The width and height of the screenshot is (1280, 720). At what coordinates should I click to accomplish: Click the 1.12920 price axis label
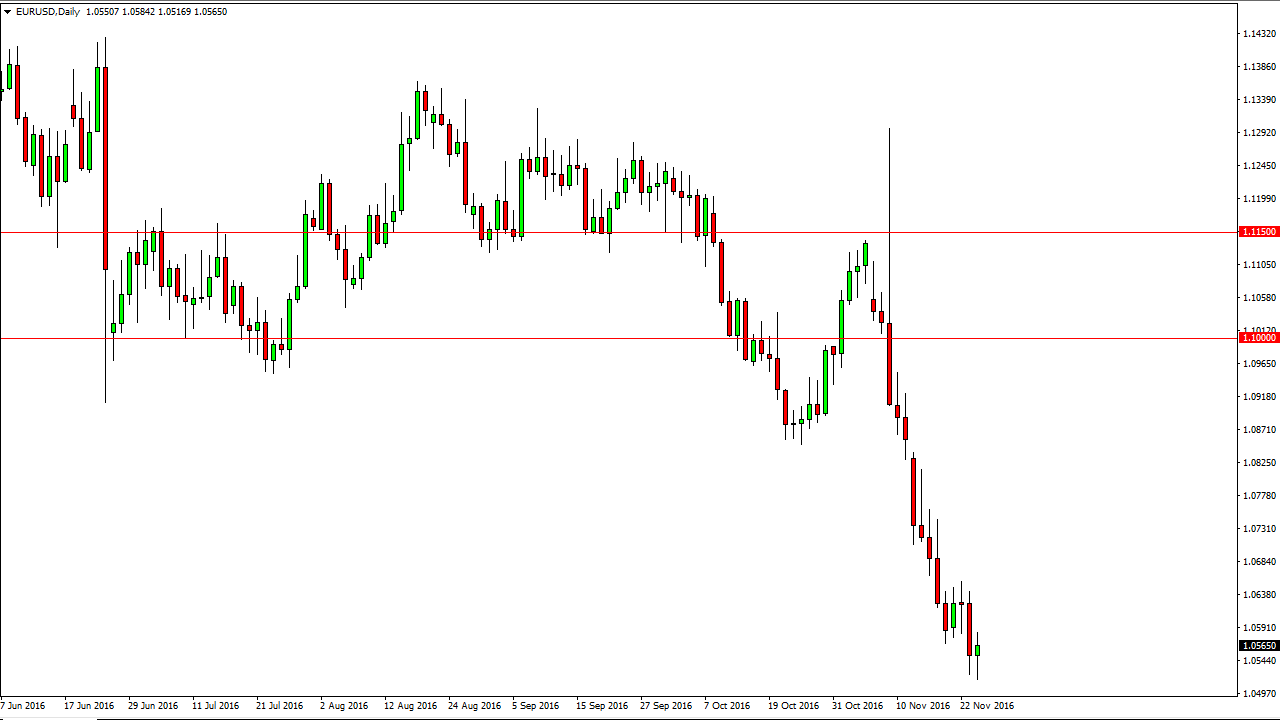(x=1259, y=133)
